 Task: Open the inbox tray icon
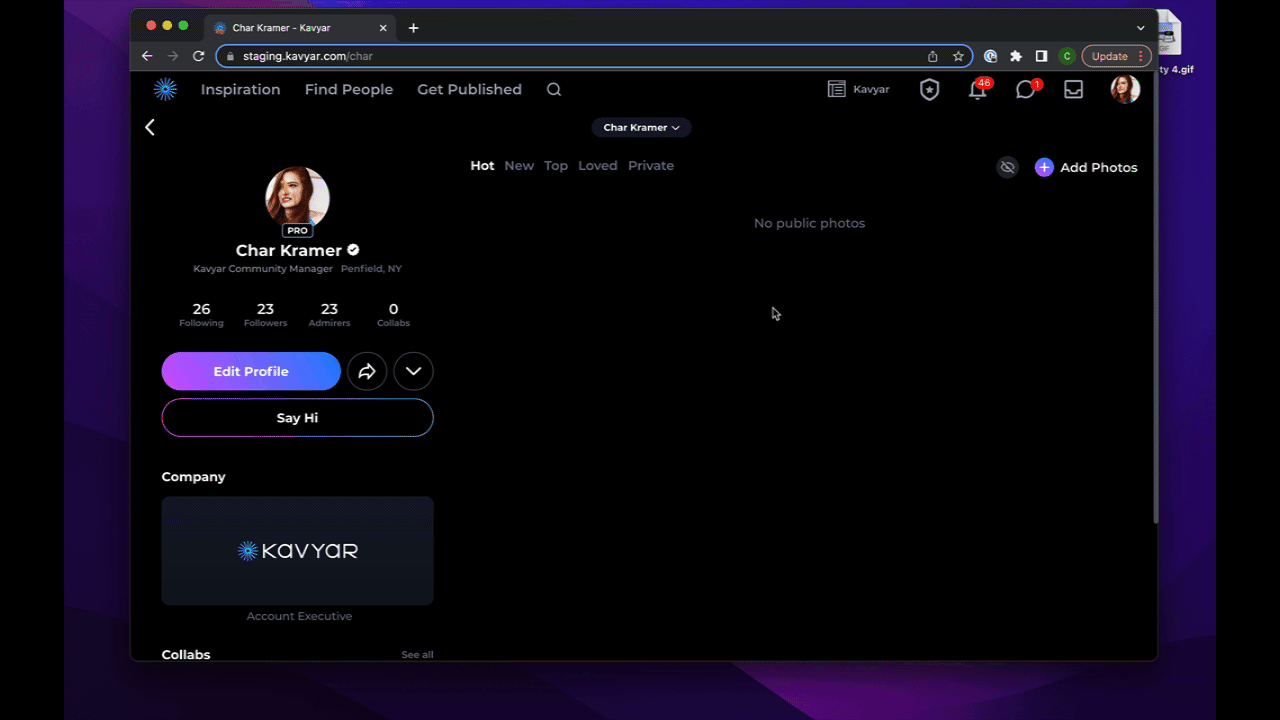point(1073,89)
